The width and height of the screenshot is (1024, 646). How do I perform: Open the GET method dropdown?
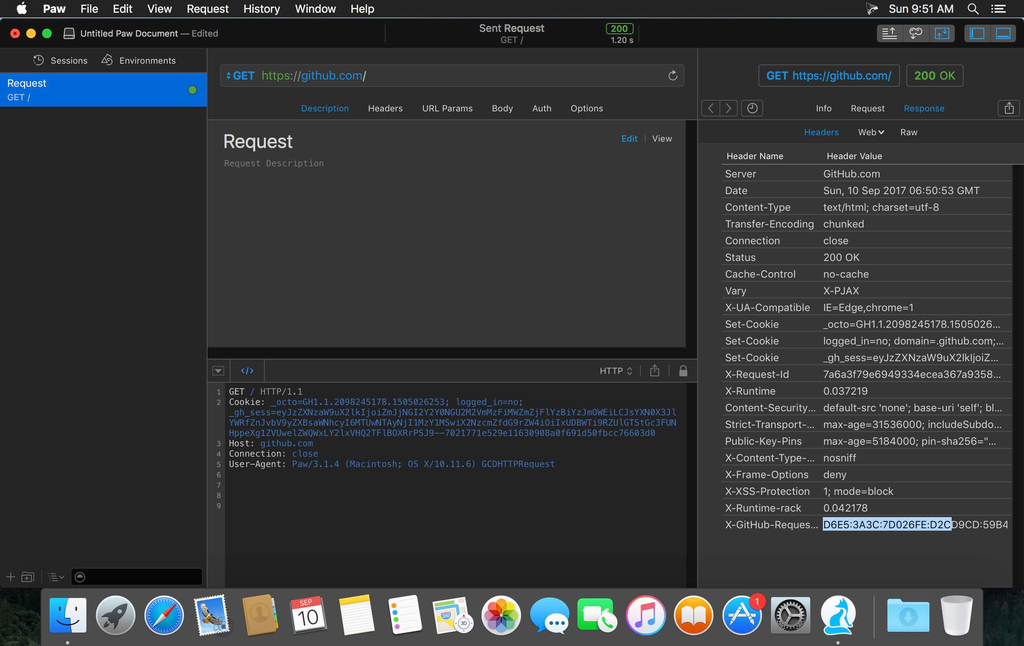click(x=240, y=76)
